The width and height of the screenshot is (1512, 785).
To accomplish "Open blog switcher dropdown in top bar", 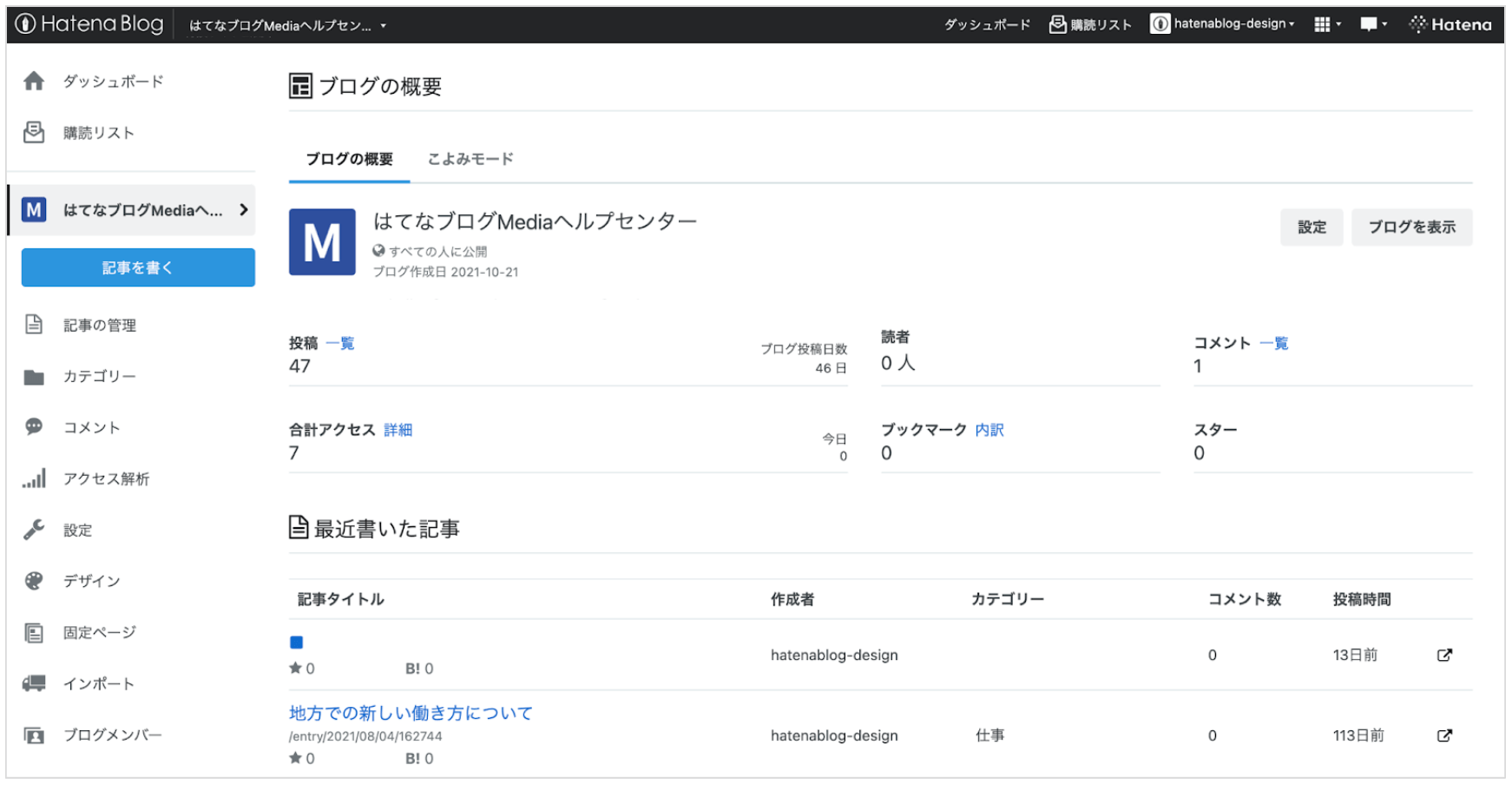I will point(287,26).
